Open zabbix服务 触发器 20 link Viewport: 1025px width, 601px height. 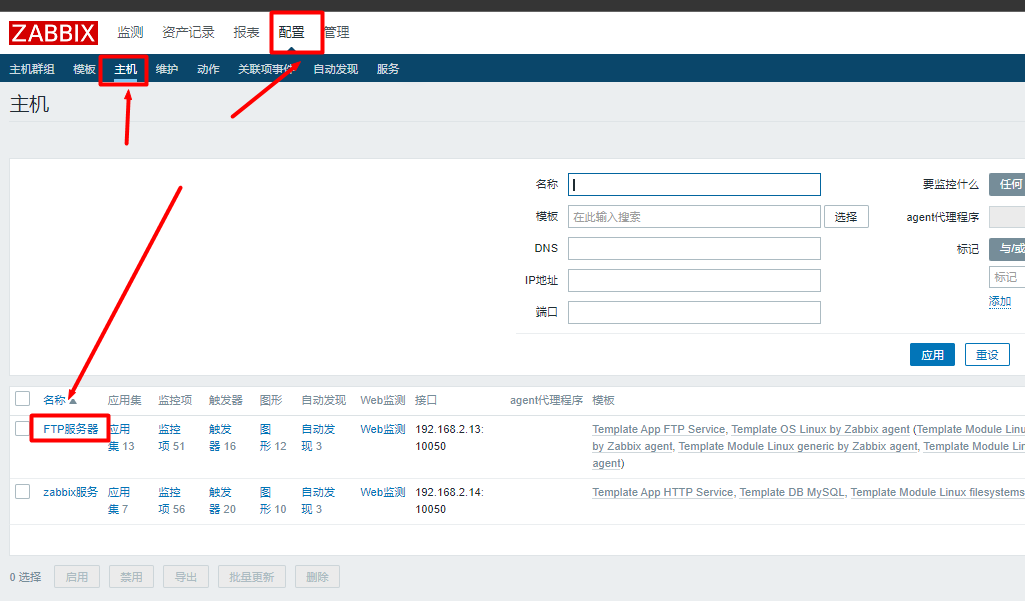coord(222,500)
